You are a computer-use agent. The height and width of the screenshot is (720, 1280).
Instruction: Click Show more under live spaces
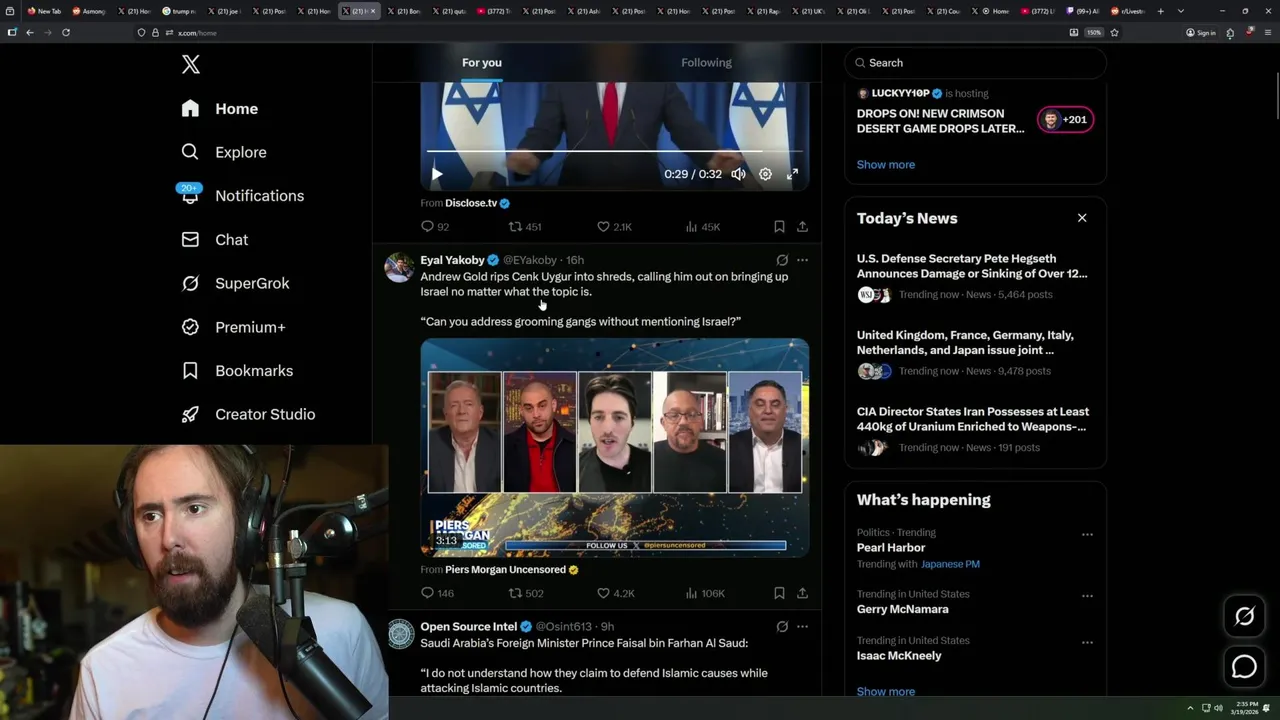(885, 165)
